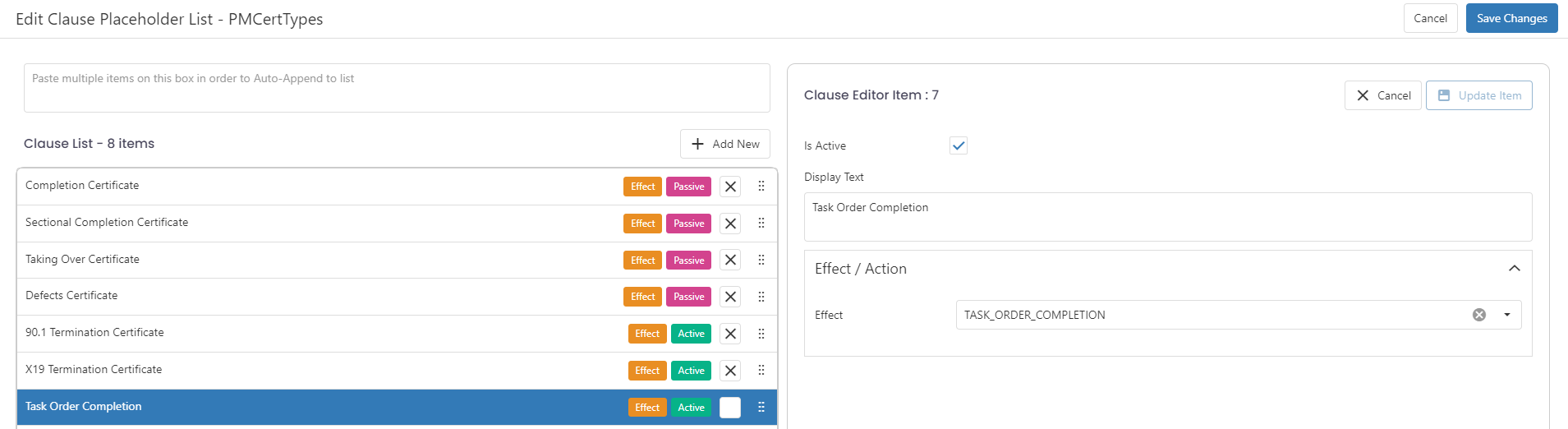Image resolution: width=1568 pixels, height=429 pixels.
Task: Toggle Active badge on 90.1 Termination Certificate
Action: [x=691, y=334]
